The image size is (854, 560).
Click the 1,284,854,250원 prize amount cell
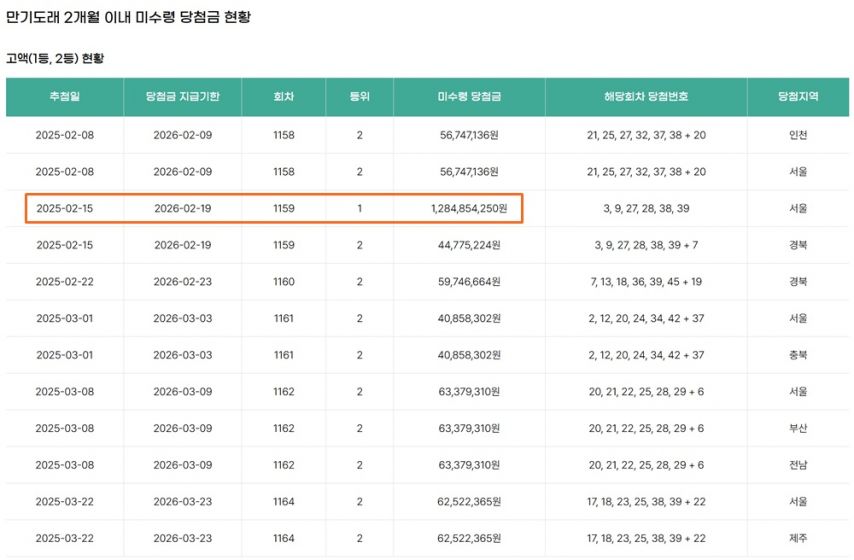469,209
